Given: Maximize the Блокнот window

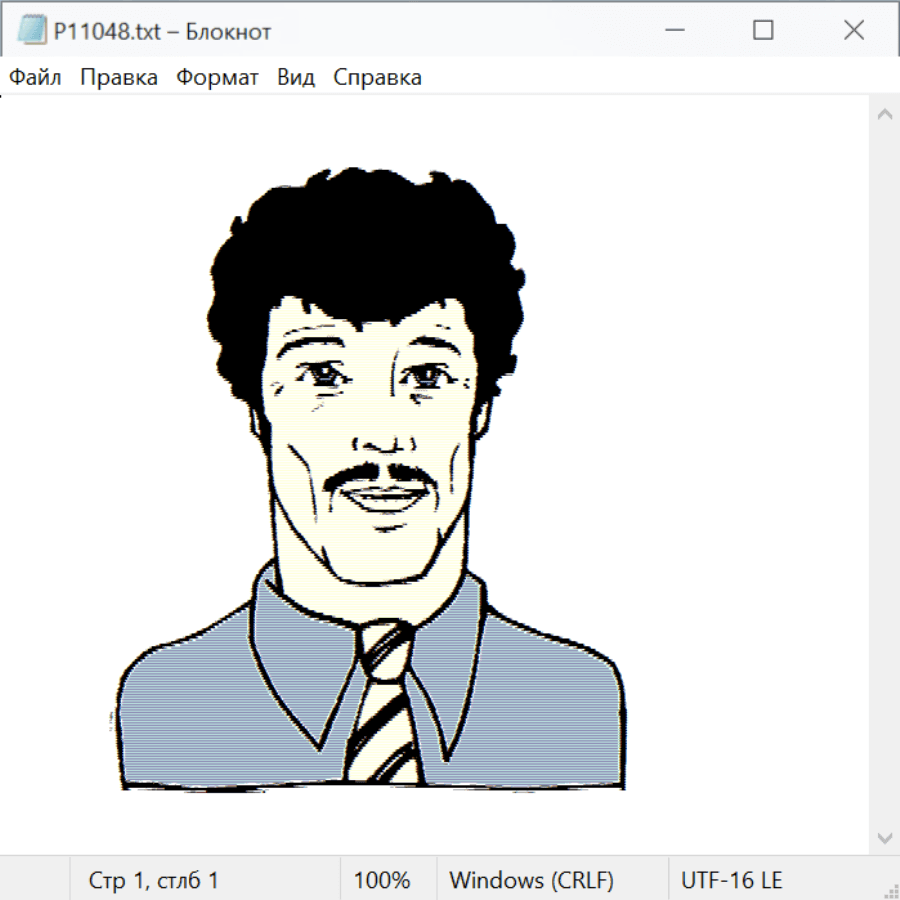Looking at the screenshot, I should tap(763, 31).
